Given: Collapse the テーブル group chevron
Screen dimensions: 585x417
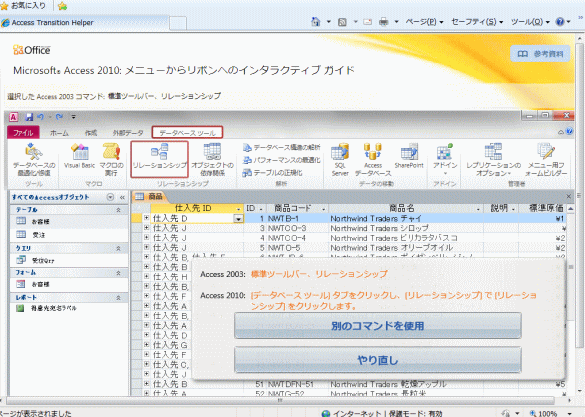Looking at the screenshot, I should coord(118,210).
